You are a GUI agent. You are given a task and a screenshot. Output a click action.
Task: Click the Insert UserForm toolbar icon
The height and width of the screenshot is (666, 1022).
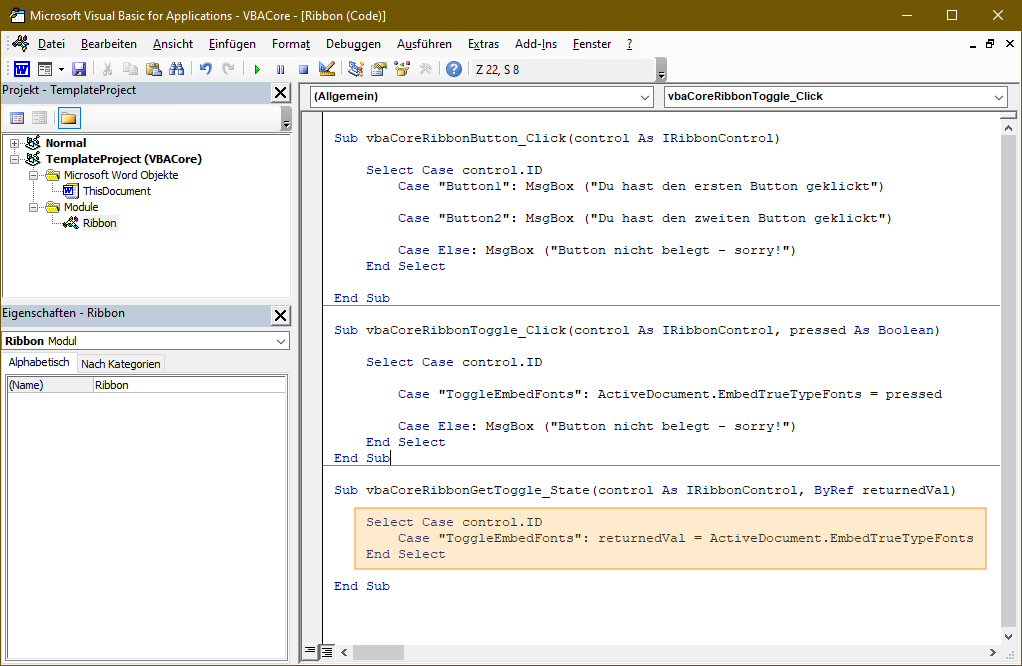point(45,69)
